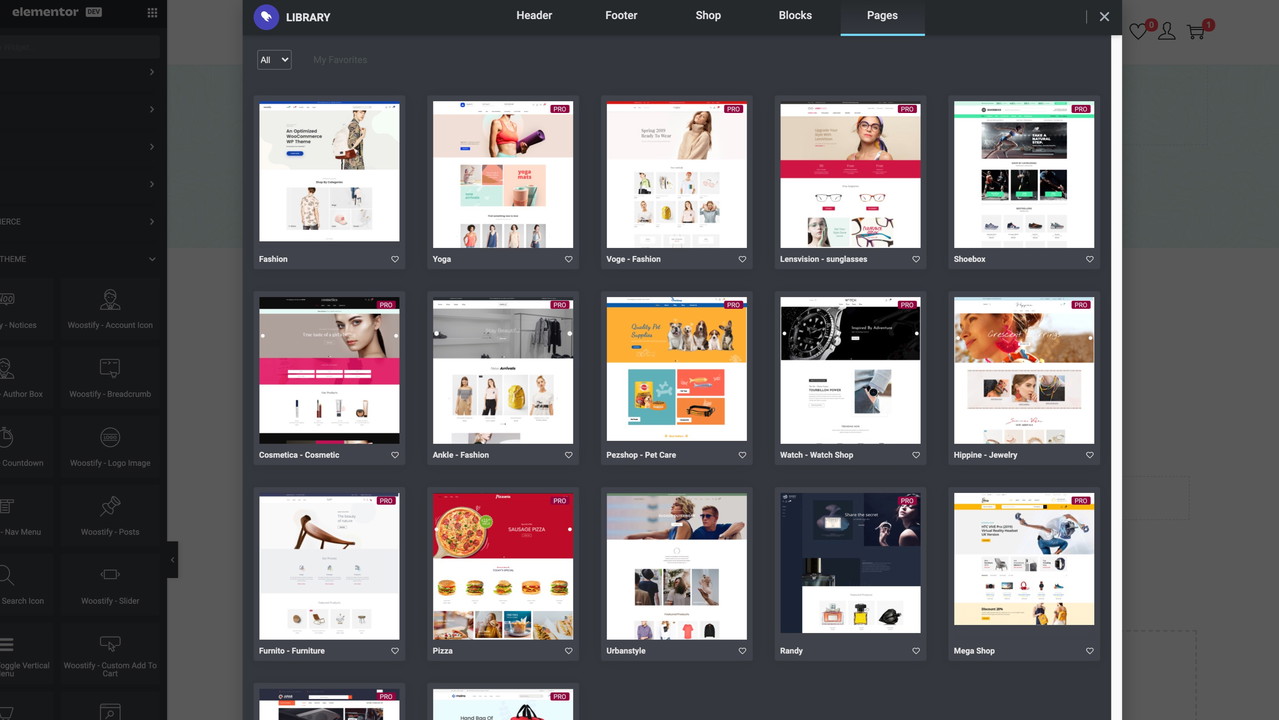Select the Woostify - Account Icon widget
The height and width of the screenshot is (720, 1279).
110,308
